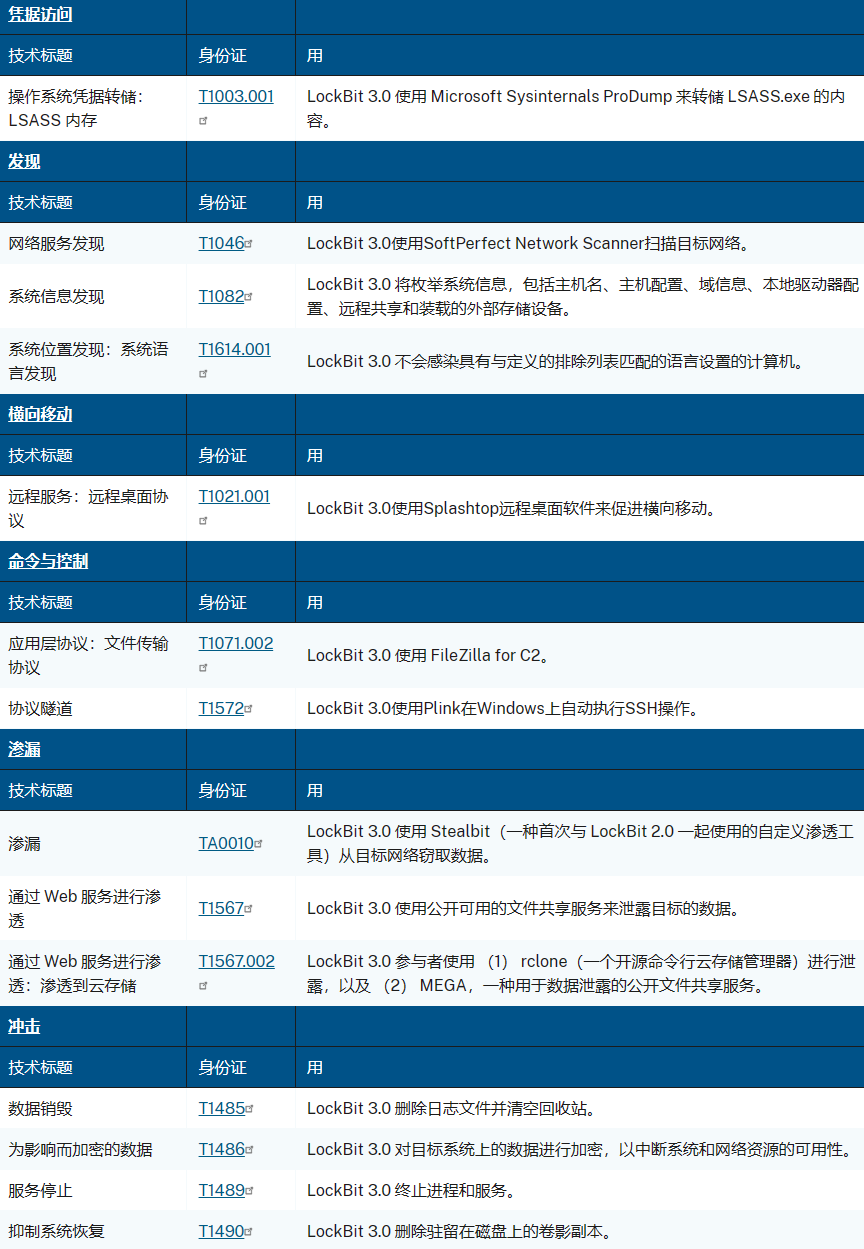864x1249 pixels.
Task: Open the TA0010 tactic link
Action: coord(226,844)
